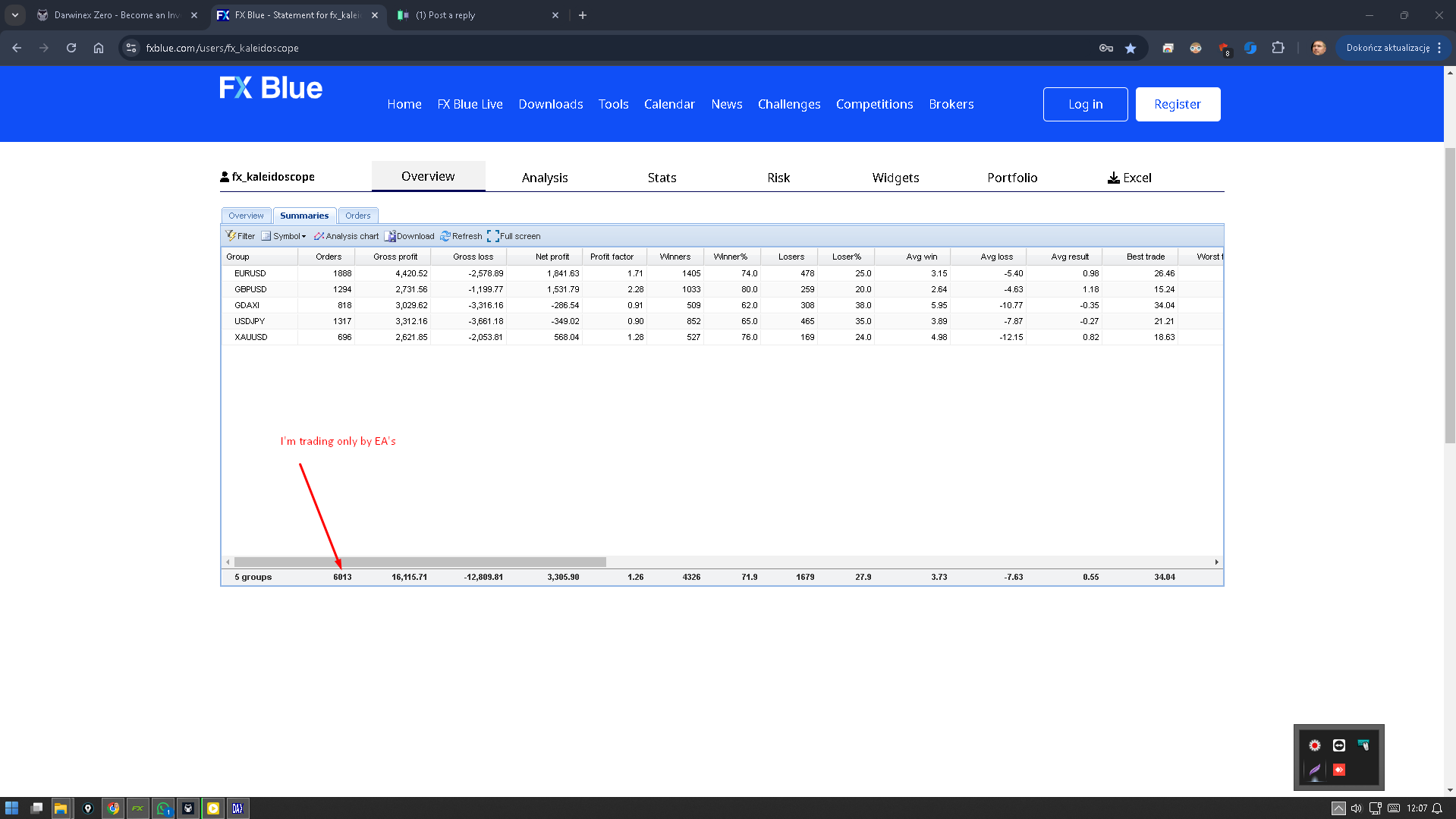The width and height of the screenshot is (1456, 819).
Task: Open TeamViewer from the tray popup
Action: point(1339,745)
